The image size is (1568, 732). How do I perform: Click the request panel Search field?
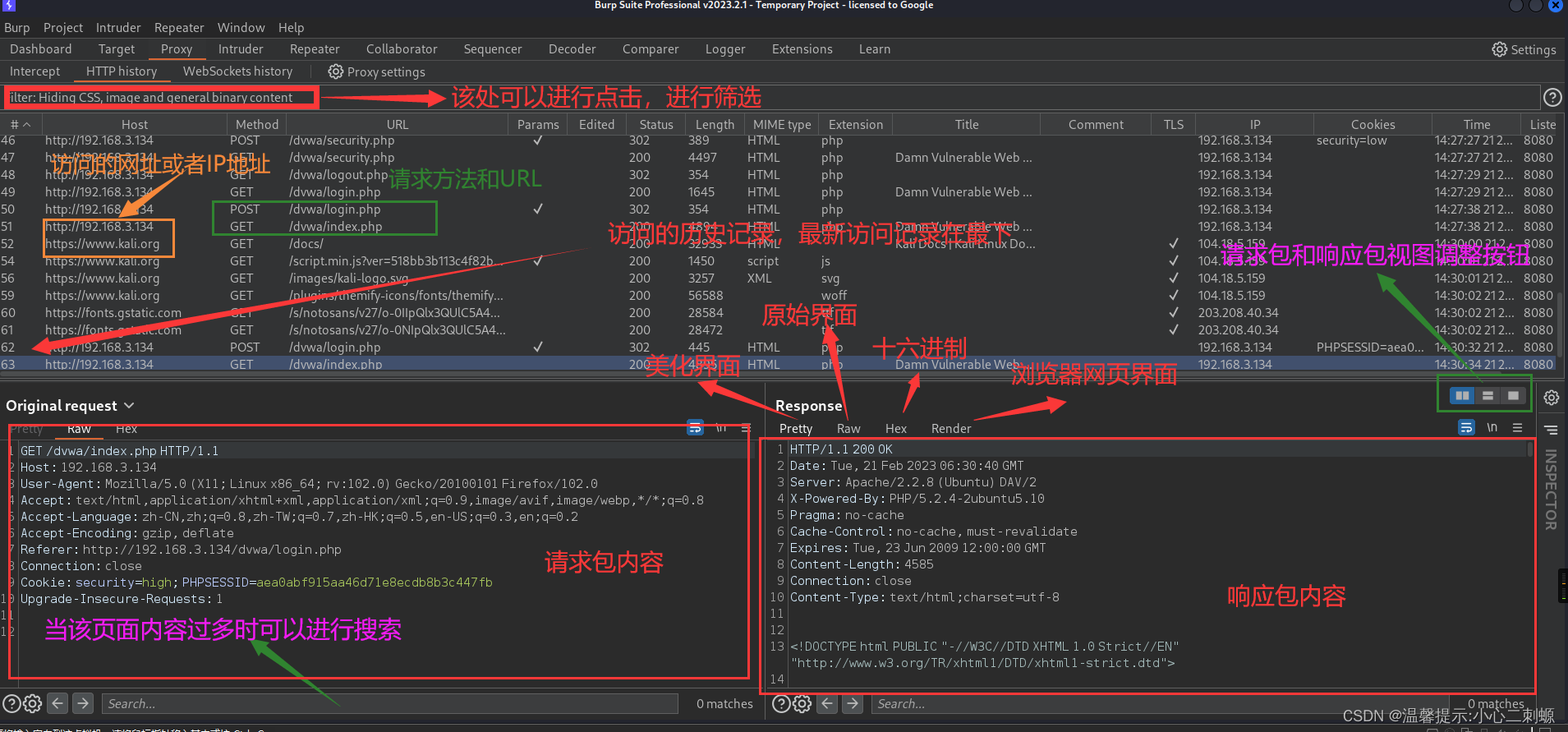[389, 704]
